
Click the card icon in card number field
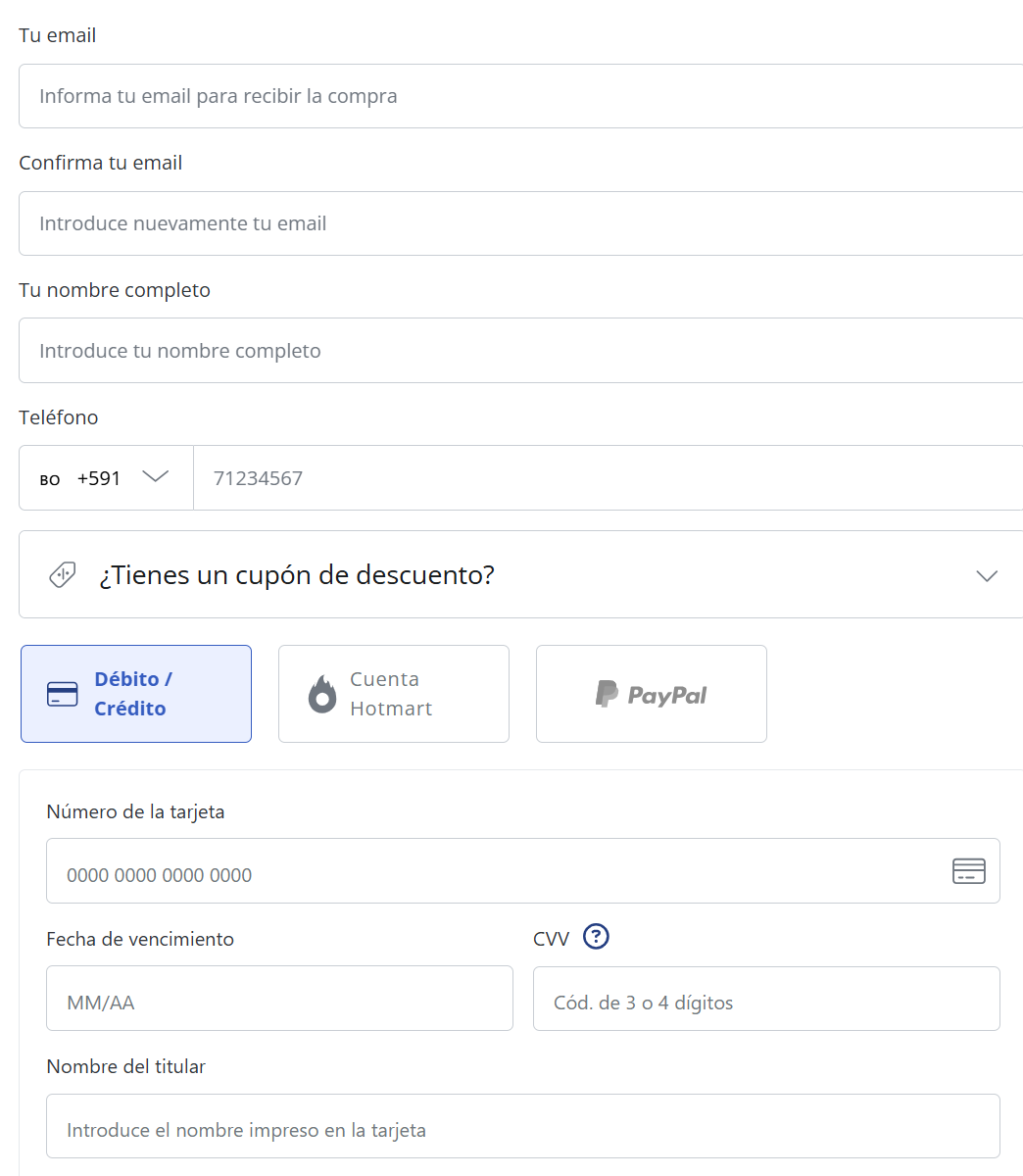point(968,870)
